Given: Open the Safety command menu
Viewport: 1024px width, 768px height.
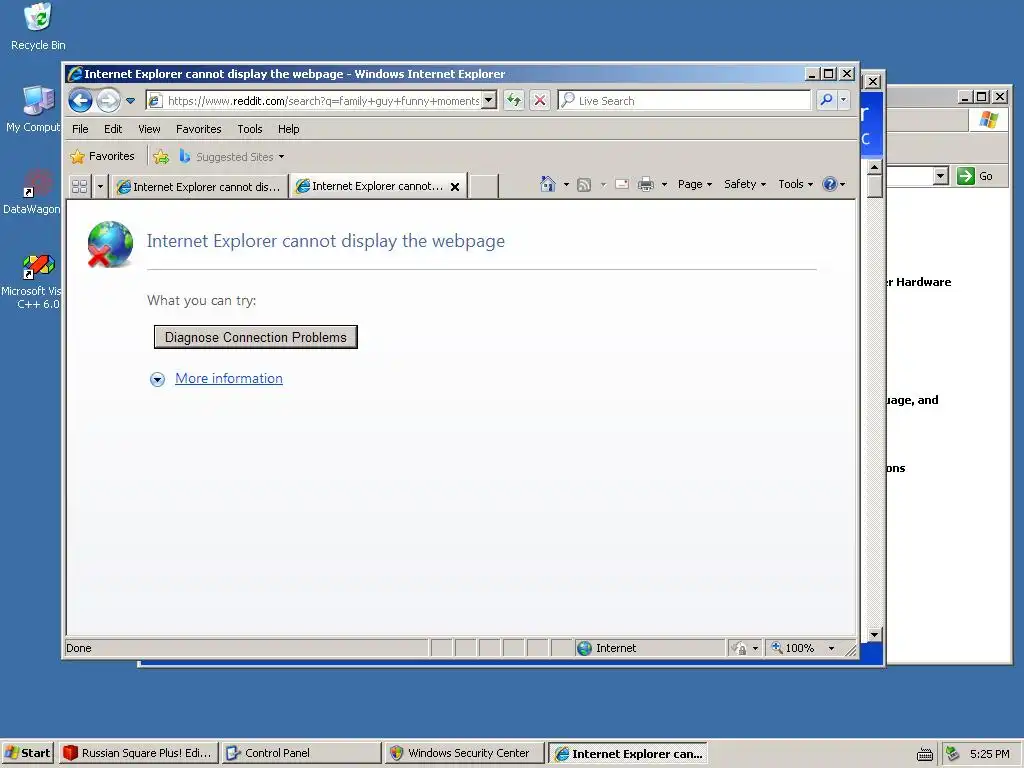Looking at the screenshot, I should point(744,185).
